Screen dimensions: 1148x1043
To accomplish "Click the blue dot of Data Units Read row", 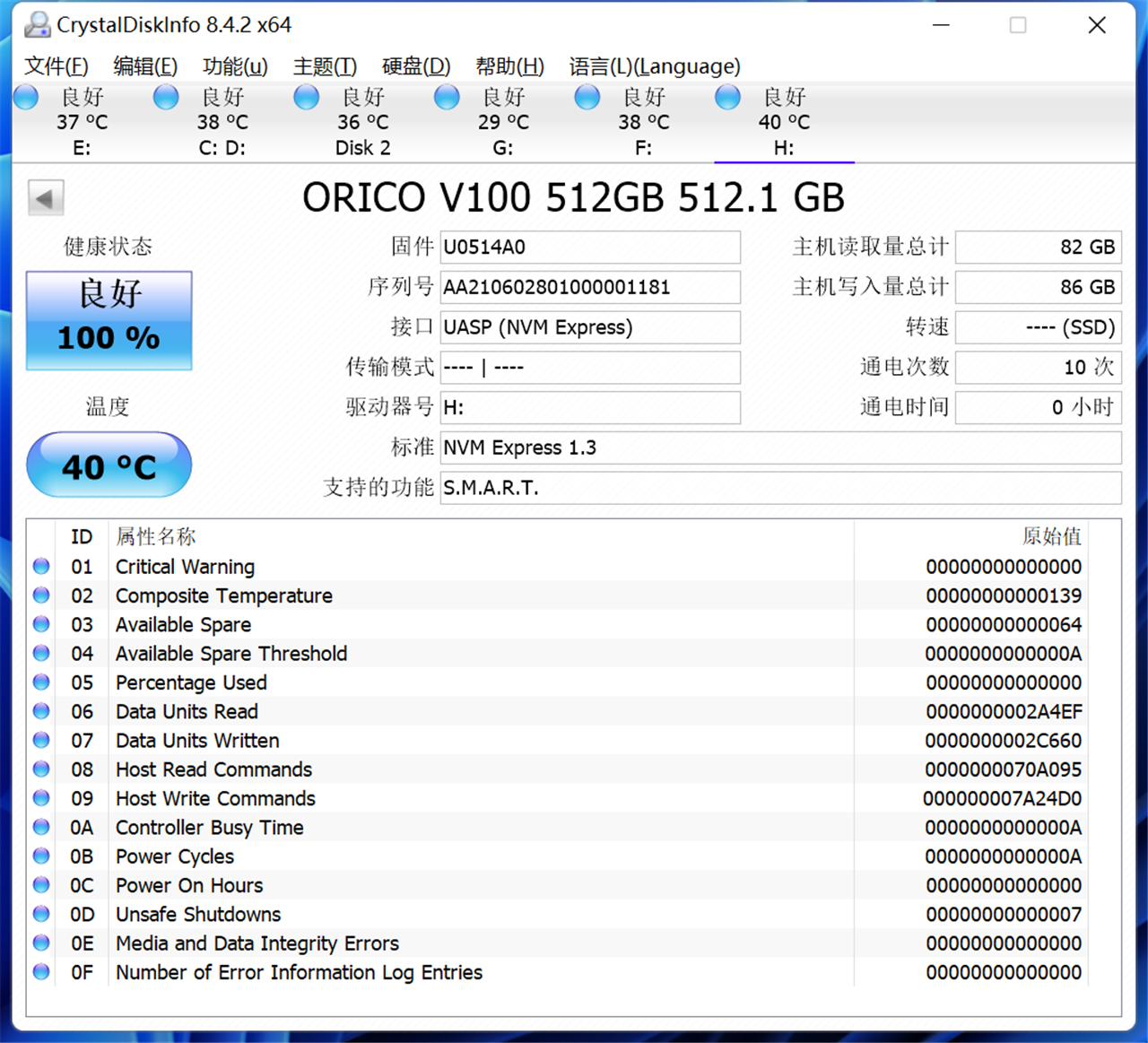I will (41, 710).
